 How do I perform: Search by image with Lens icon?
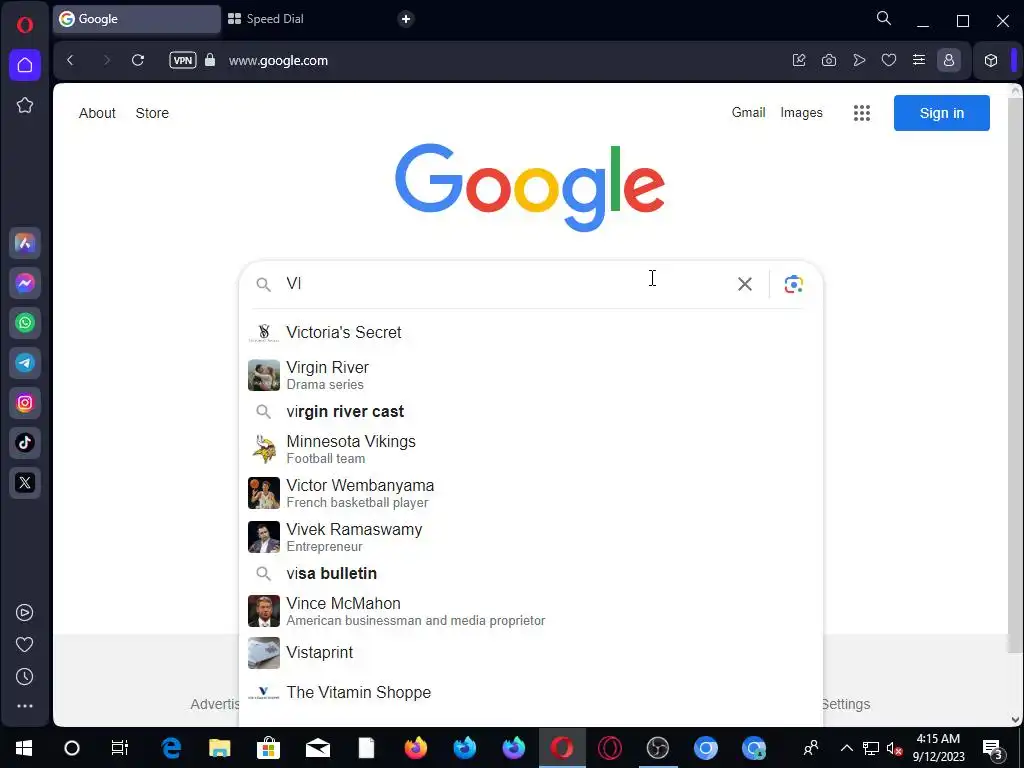(x=793, y=284)
